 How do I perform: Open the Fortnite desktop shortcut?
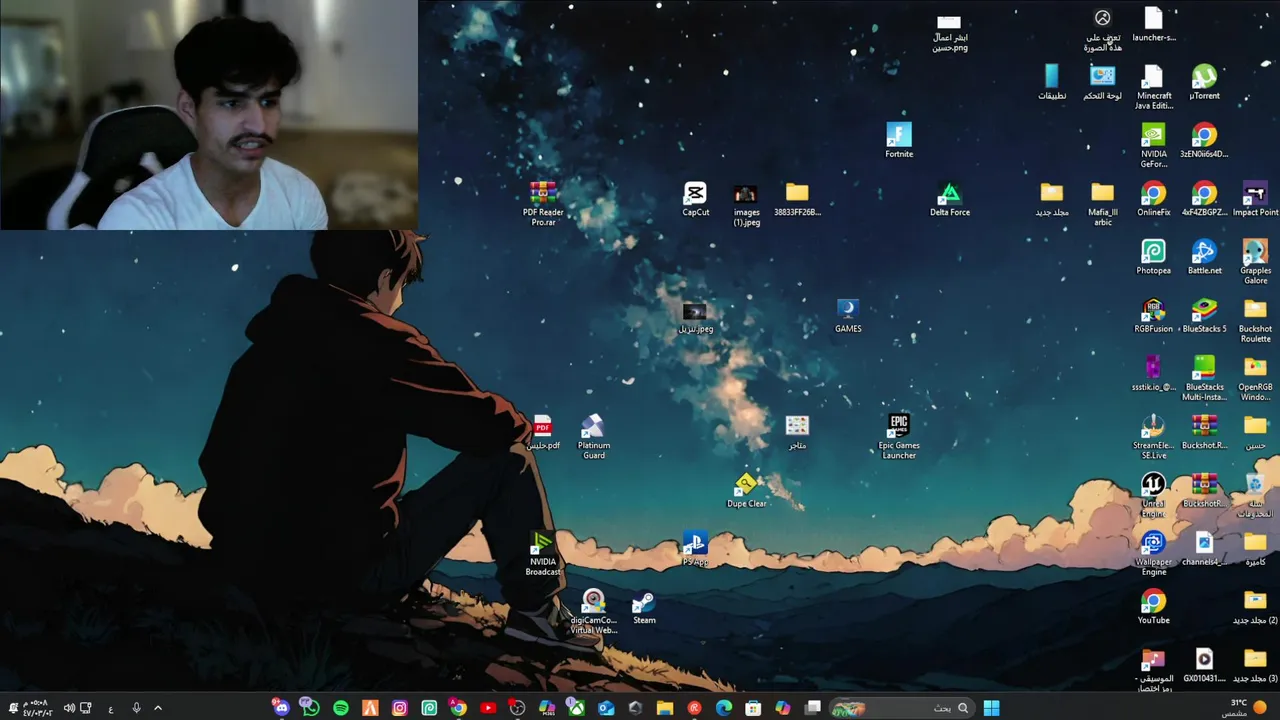(899, 138)
